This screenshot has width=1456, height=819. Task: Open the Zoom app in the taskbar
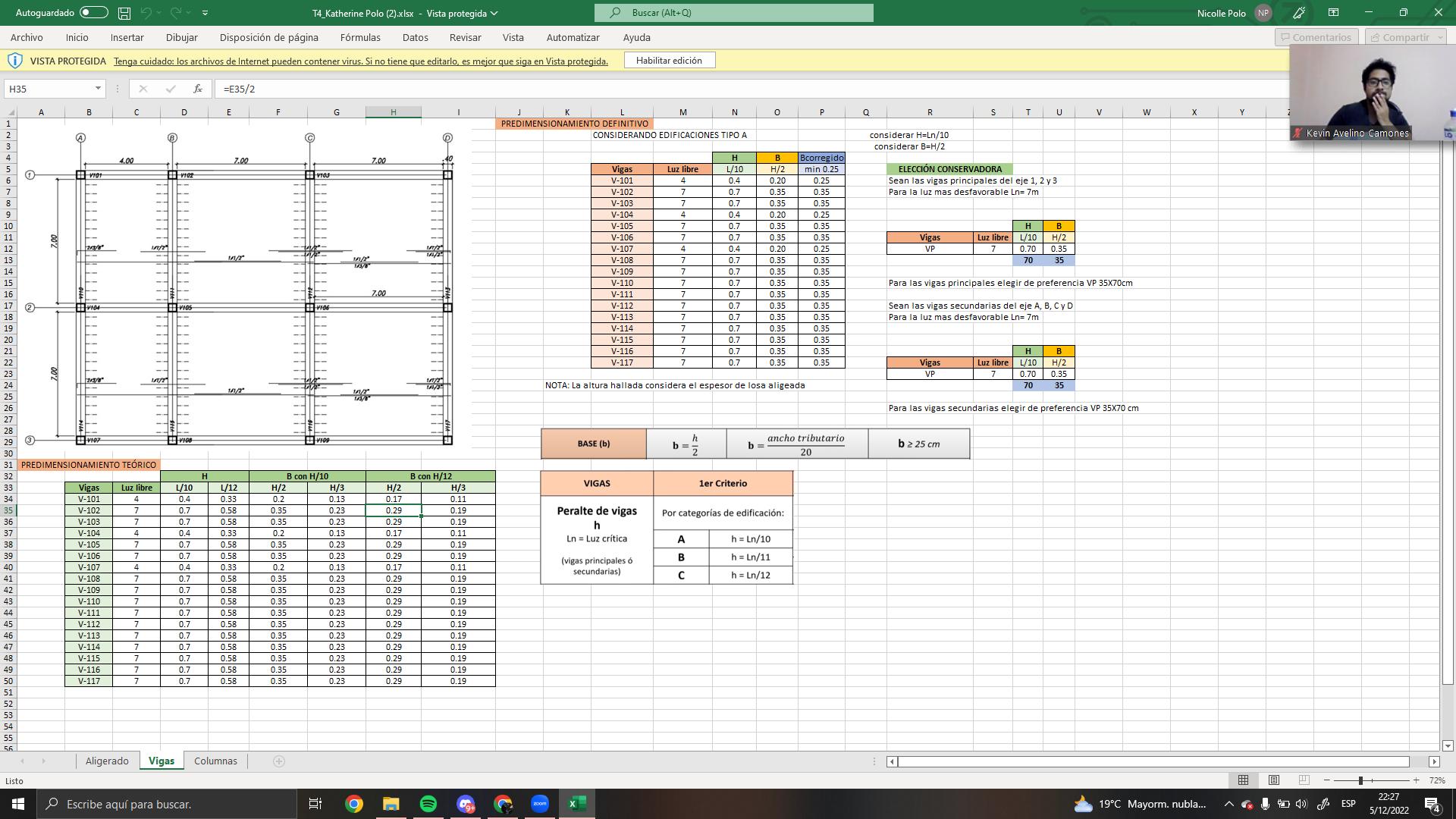540,804
